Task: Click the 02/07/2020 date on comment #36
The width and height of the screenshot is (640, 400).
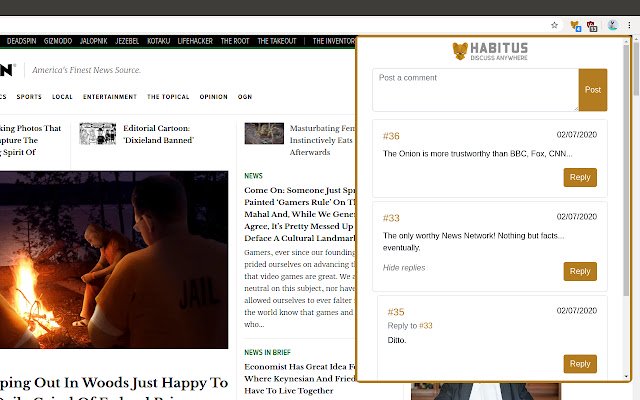Action: [x=577, y=135]
